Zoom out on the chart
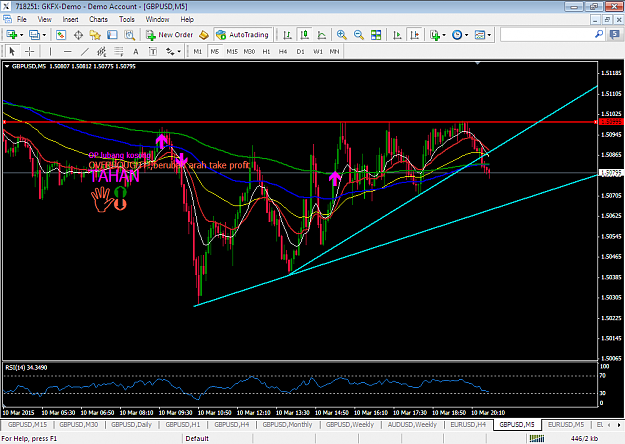Screen dimensions: 625x444 pyautogui.click(x=359, y=35)
